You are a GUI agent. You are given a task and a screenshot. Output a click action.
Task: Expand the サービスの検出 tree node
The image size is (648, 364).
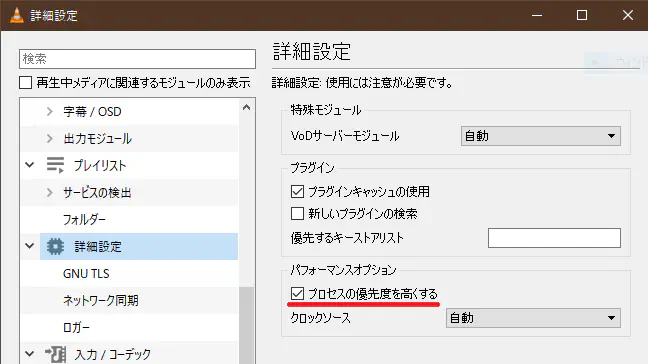tap(50, 193)
